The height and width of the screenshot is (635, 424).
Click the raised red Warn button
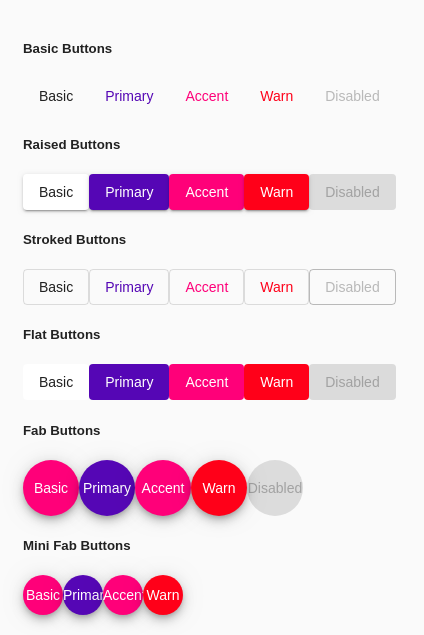pos(277,192)
